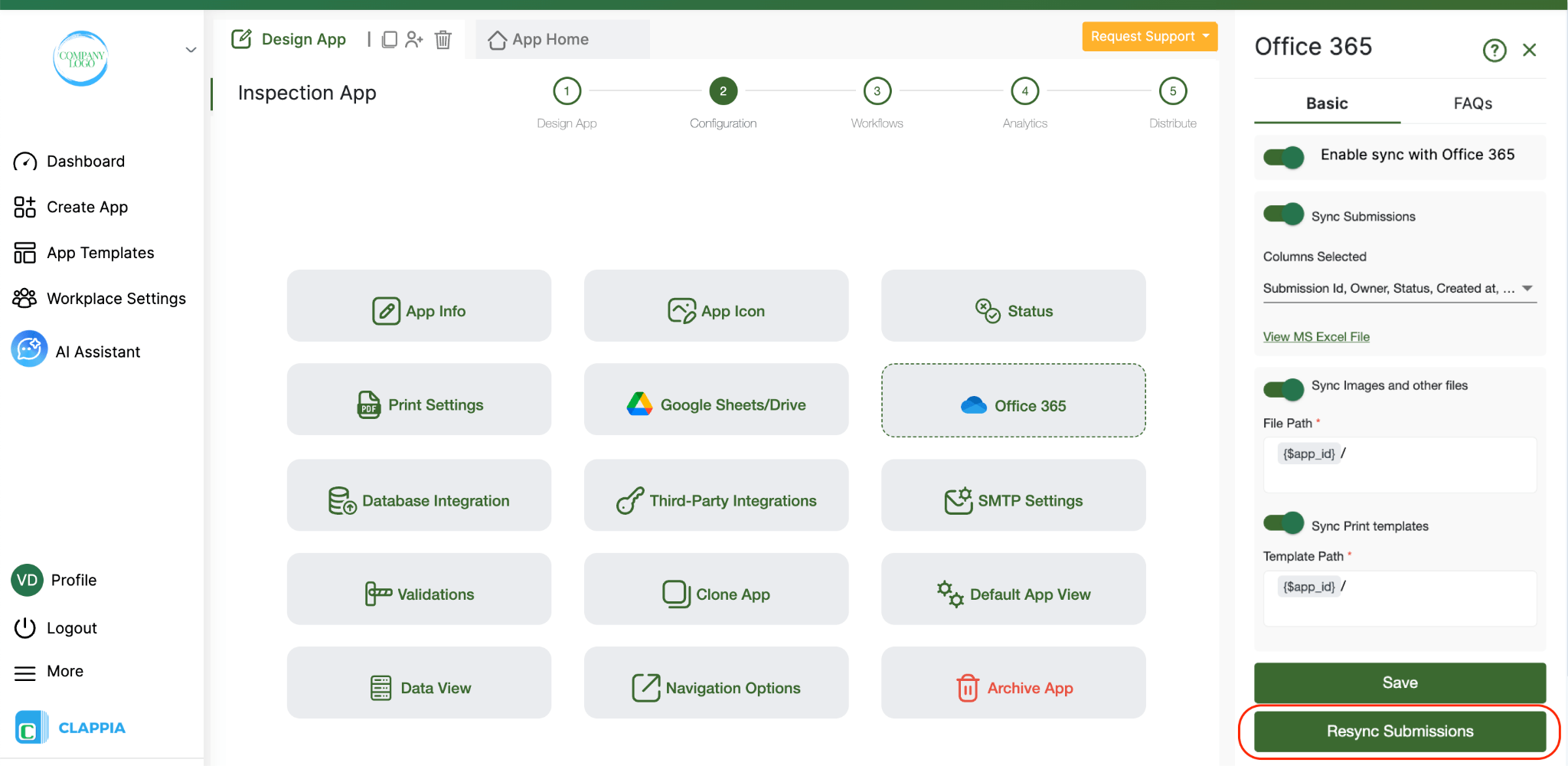Click the Resync Submissions button
Viewport: 1568px width, 766px height.
[1400, 731]
